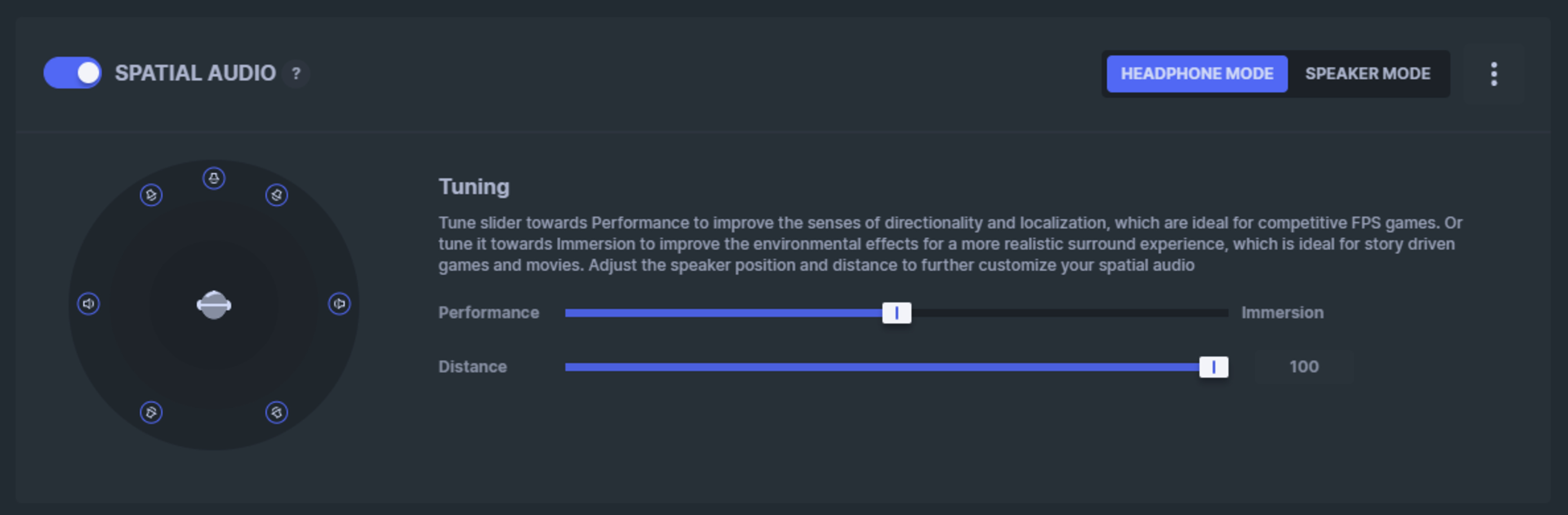Click the front left speaker icon
1568x515 pixels.
(151, 195)
